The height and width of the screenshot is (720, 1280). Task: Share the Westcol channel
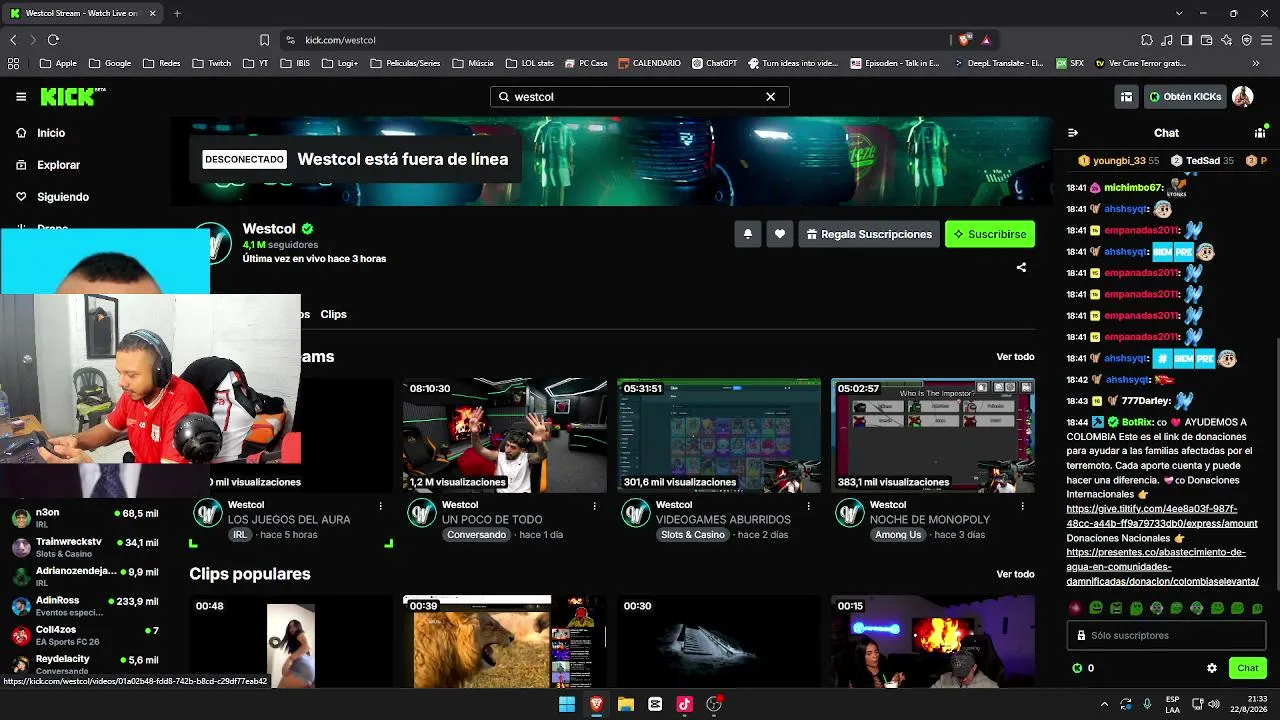(x=1021, y=267)
